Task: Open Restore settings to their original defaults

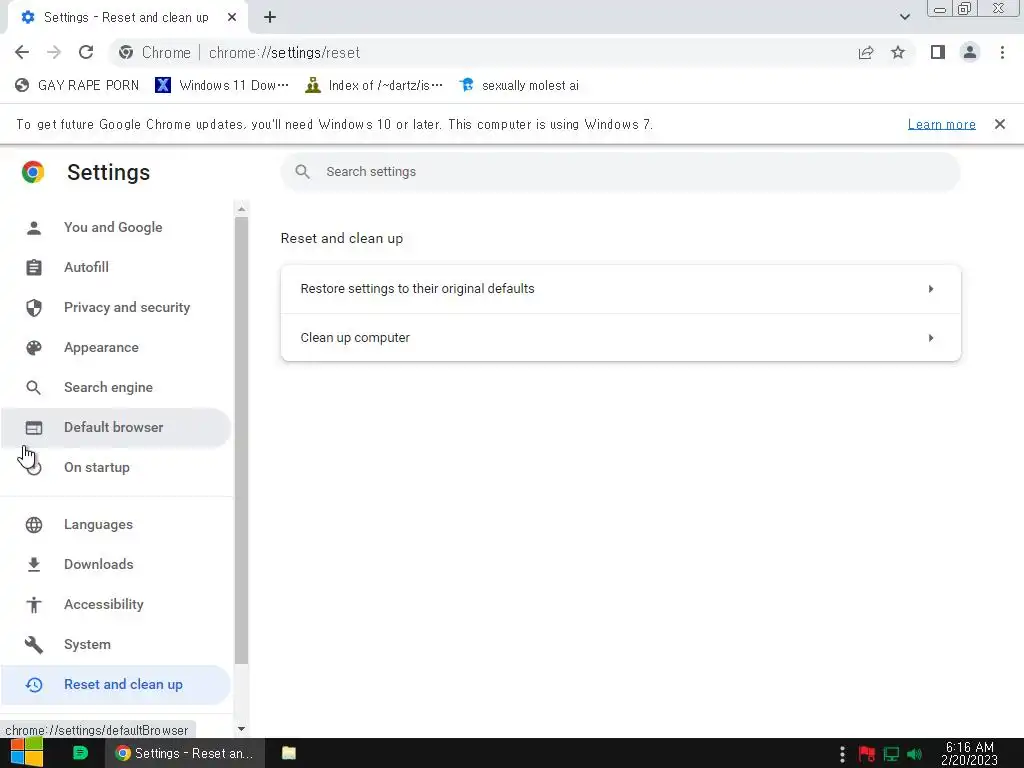Action: tap(620, 289)
